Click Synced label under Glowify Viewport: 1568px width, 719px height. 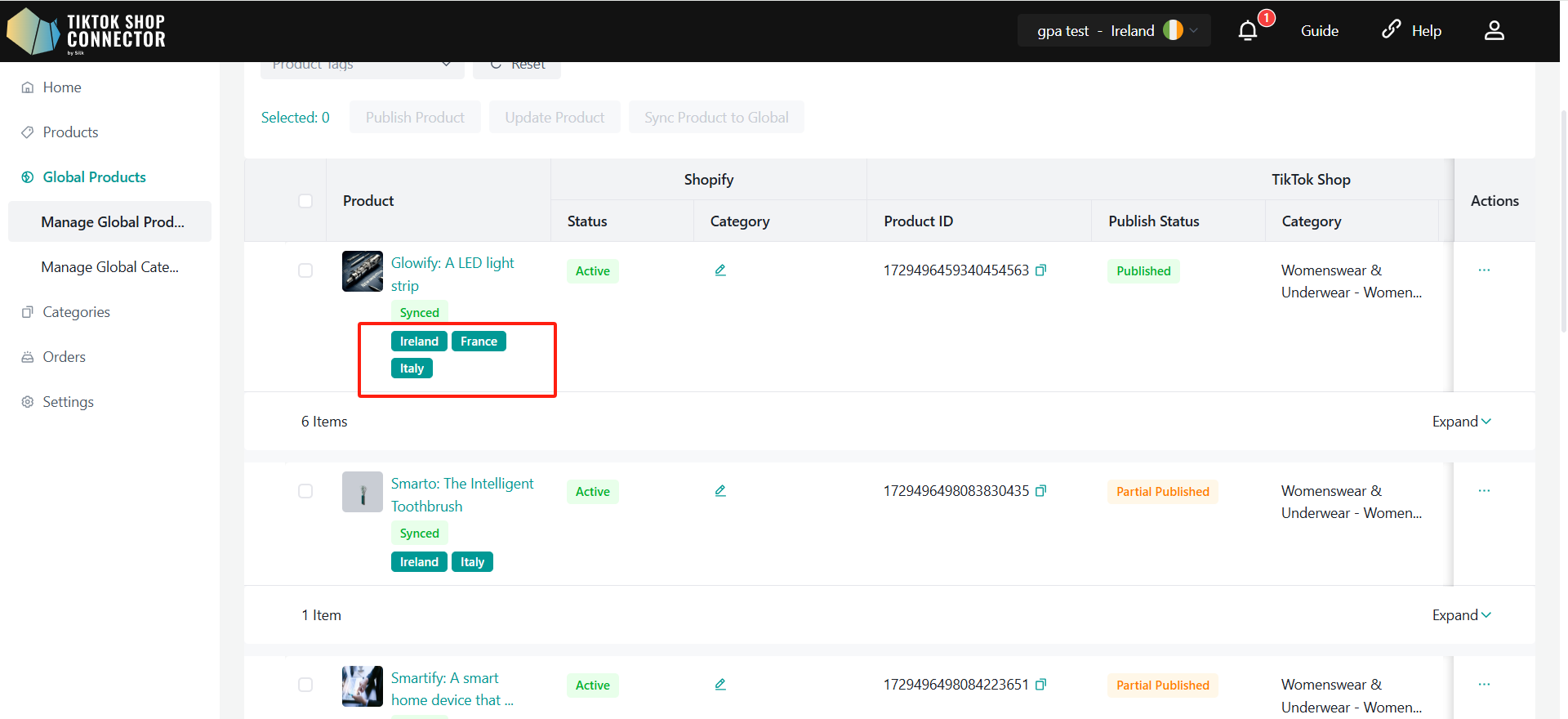420,313
